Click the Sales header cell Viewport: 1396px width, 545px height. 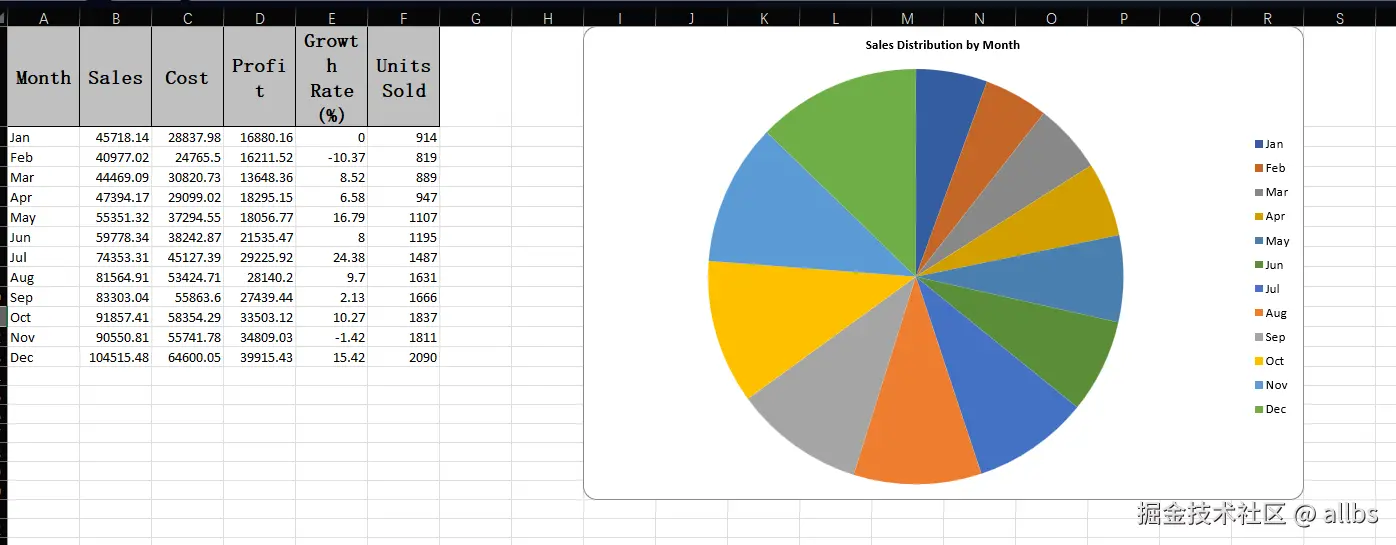tap(115, 77)
